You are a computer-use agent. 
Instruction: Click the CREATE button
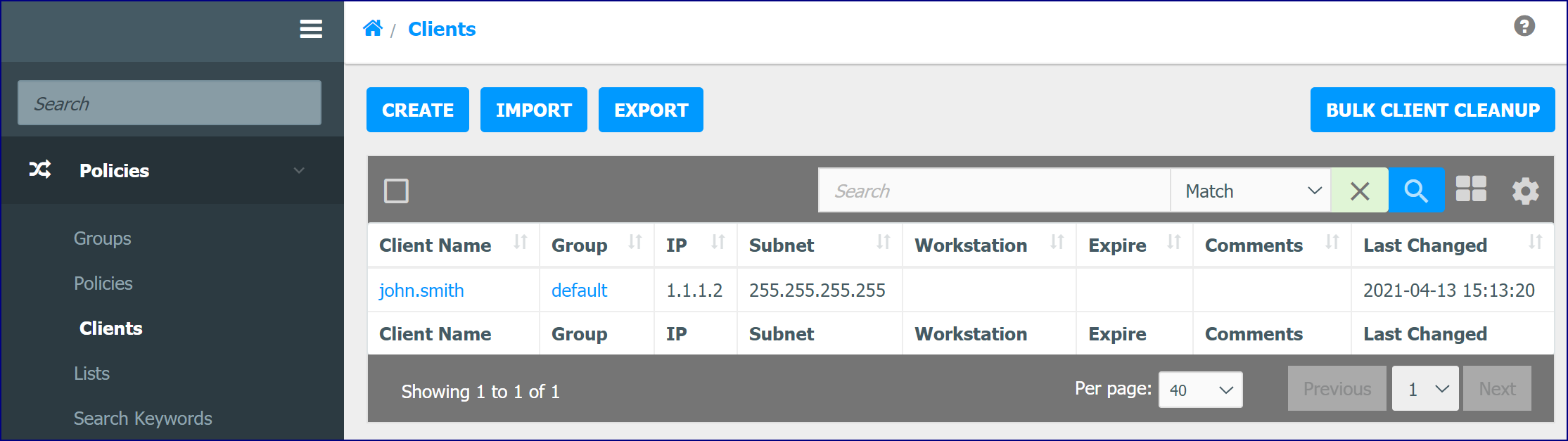pos(418,110)
